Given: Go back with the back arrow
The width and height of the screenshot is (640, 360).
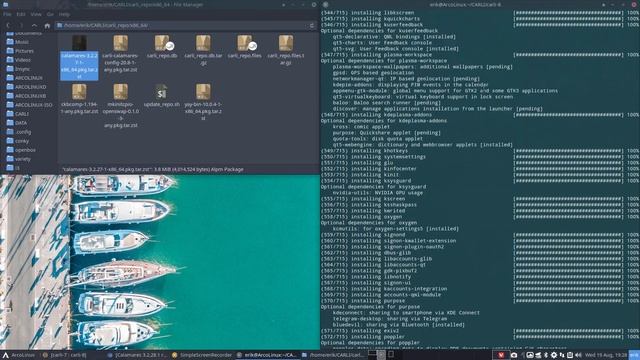Looking at the screenshot, I should coord(8,25).
